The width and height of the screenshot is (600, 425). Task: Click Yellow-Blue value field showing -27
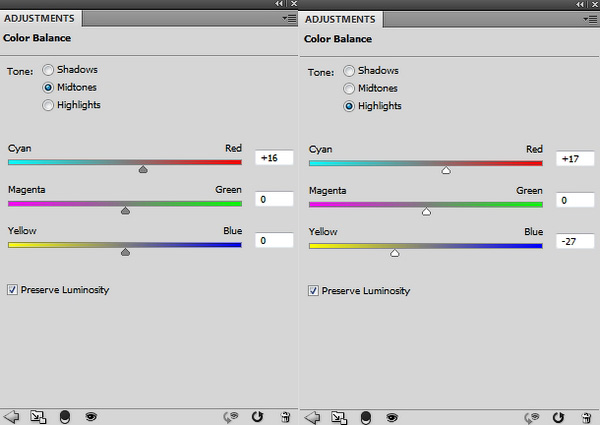point(575,241)
